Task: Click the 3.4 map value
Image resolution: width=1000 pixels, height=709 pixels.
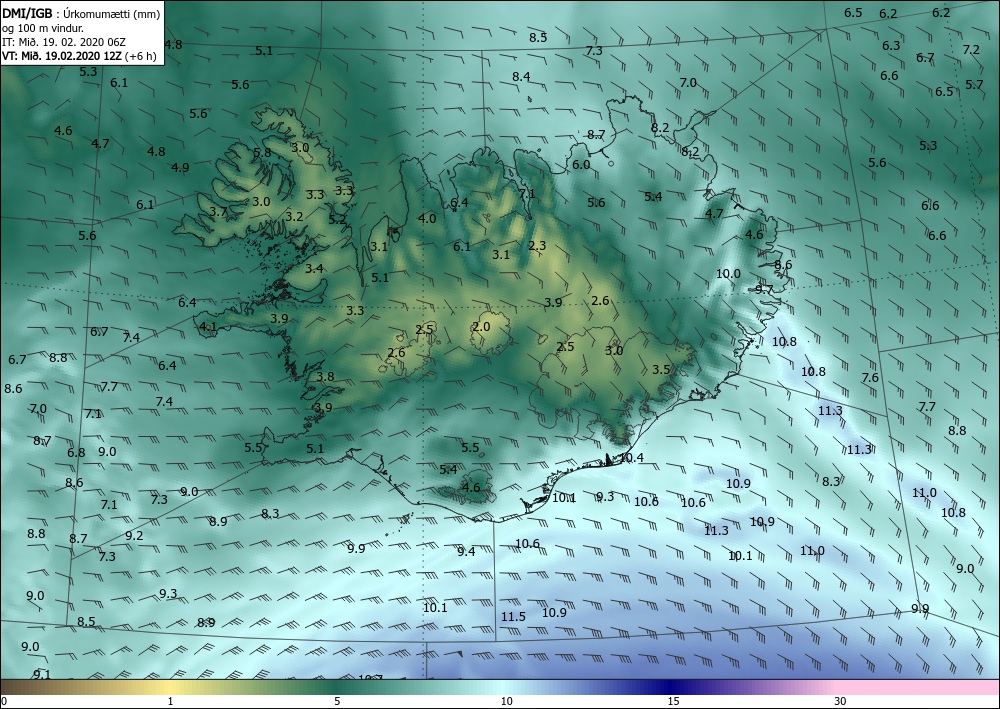Action: coord(314,268)
